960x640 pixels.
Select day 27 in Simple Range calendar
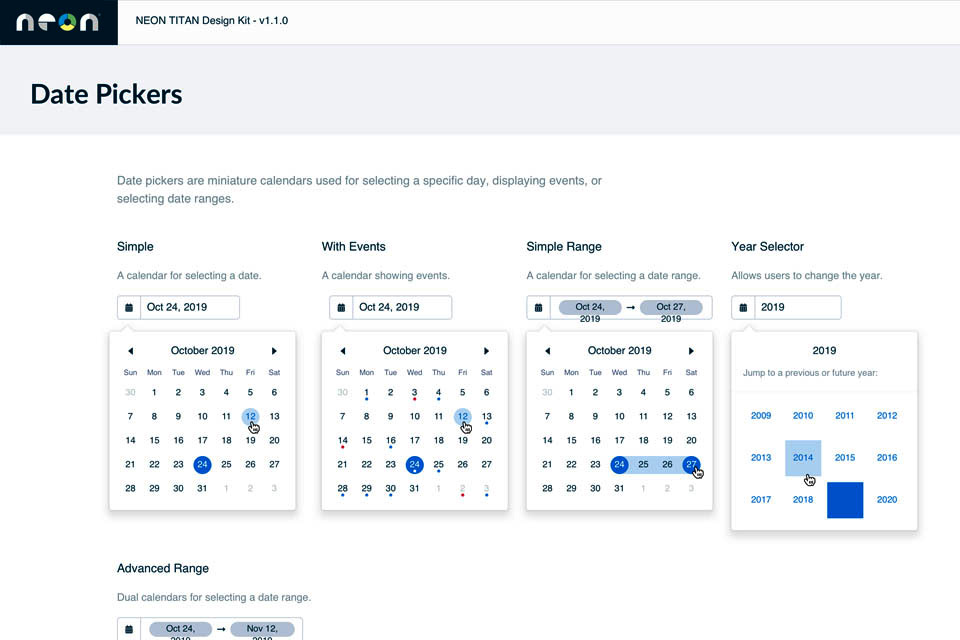[691, 464]
